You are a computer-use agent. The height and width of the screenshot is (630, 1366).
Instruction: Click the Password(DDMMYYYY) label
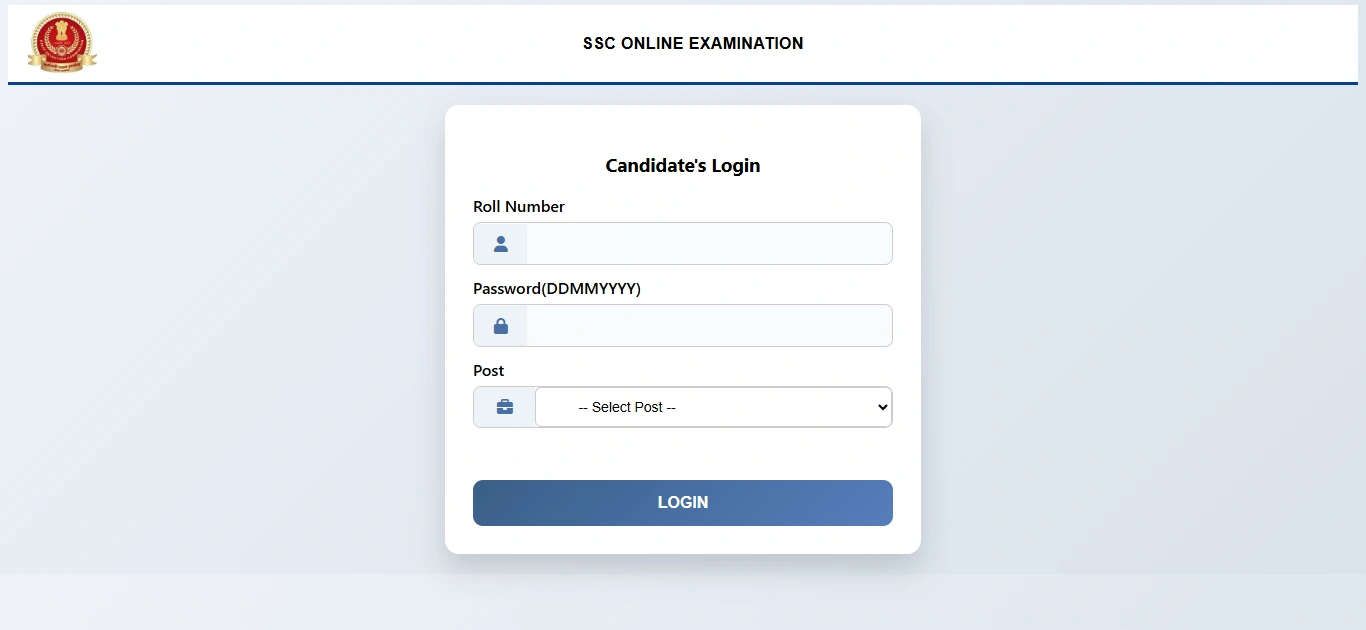556,288
